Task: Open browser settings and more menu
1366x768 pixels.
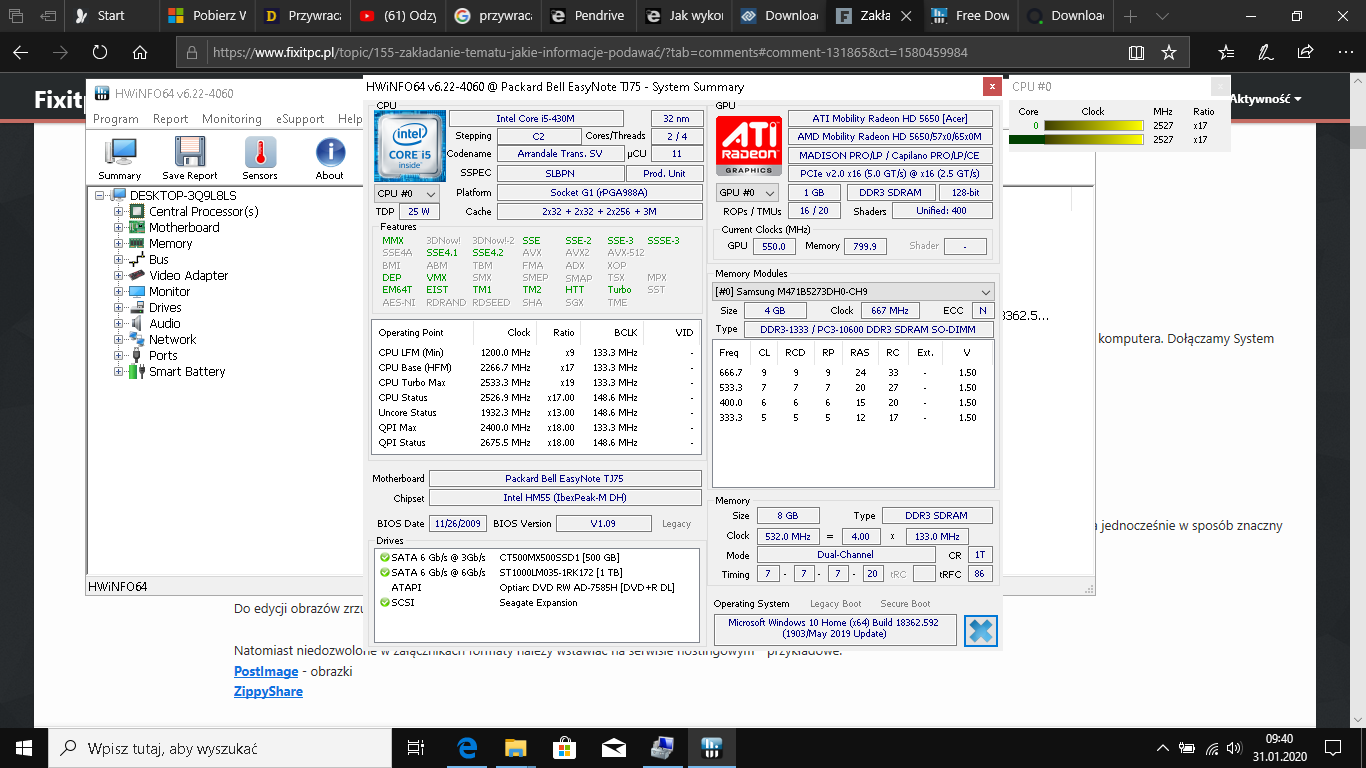Action: [1344, 53]
